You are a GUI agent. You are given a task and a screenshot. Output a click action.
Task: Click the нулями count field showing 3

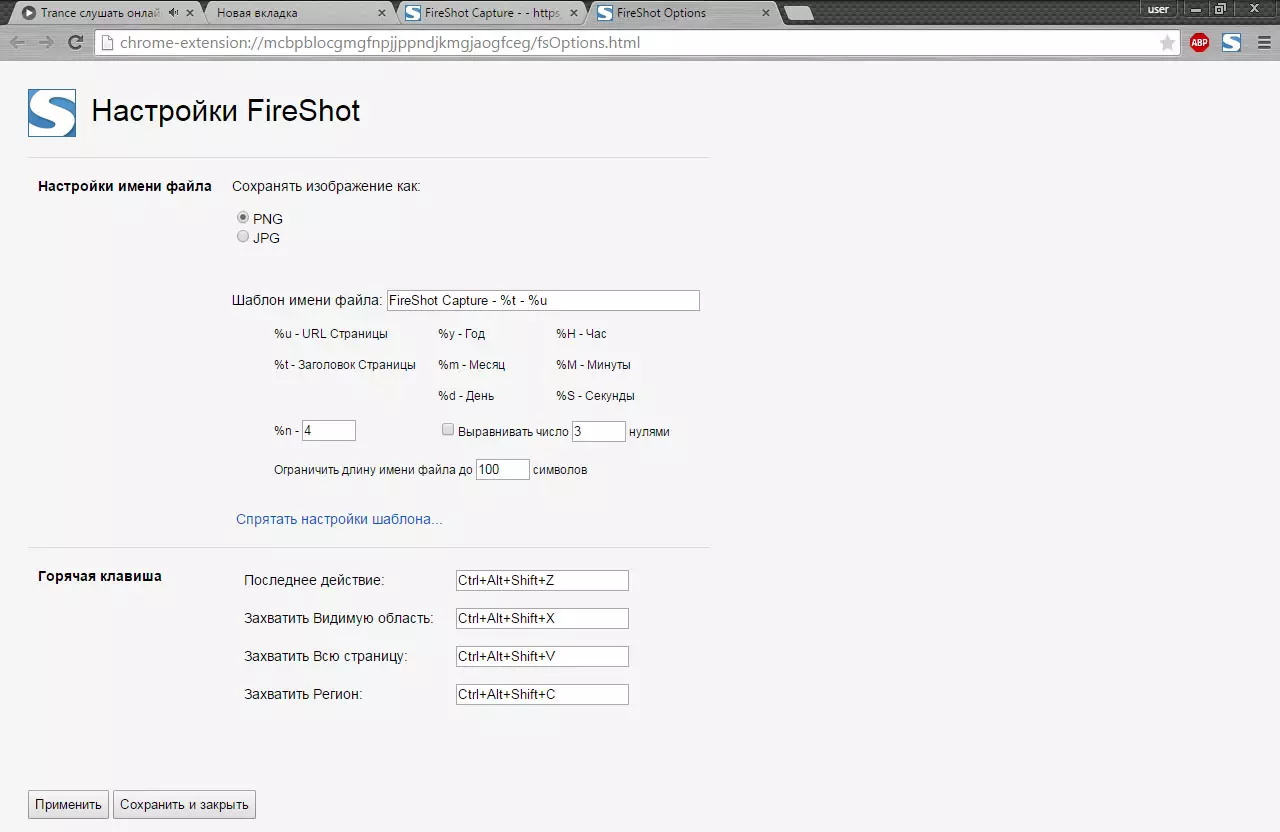[x=599, y=431]
